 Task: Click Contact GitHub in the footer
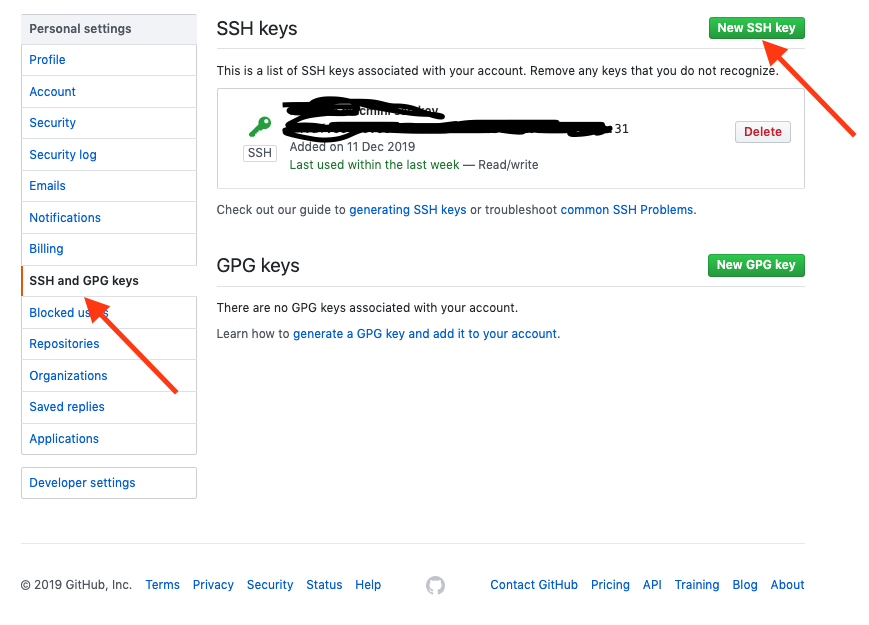tap(534, 585)
